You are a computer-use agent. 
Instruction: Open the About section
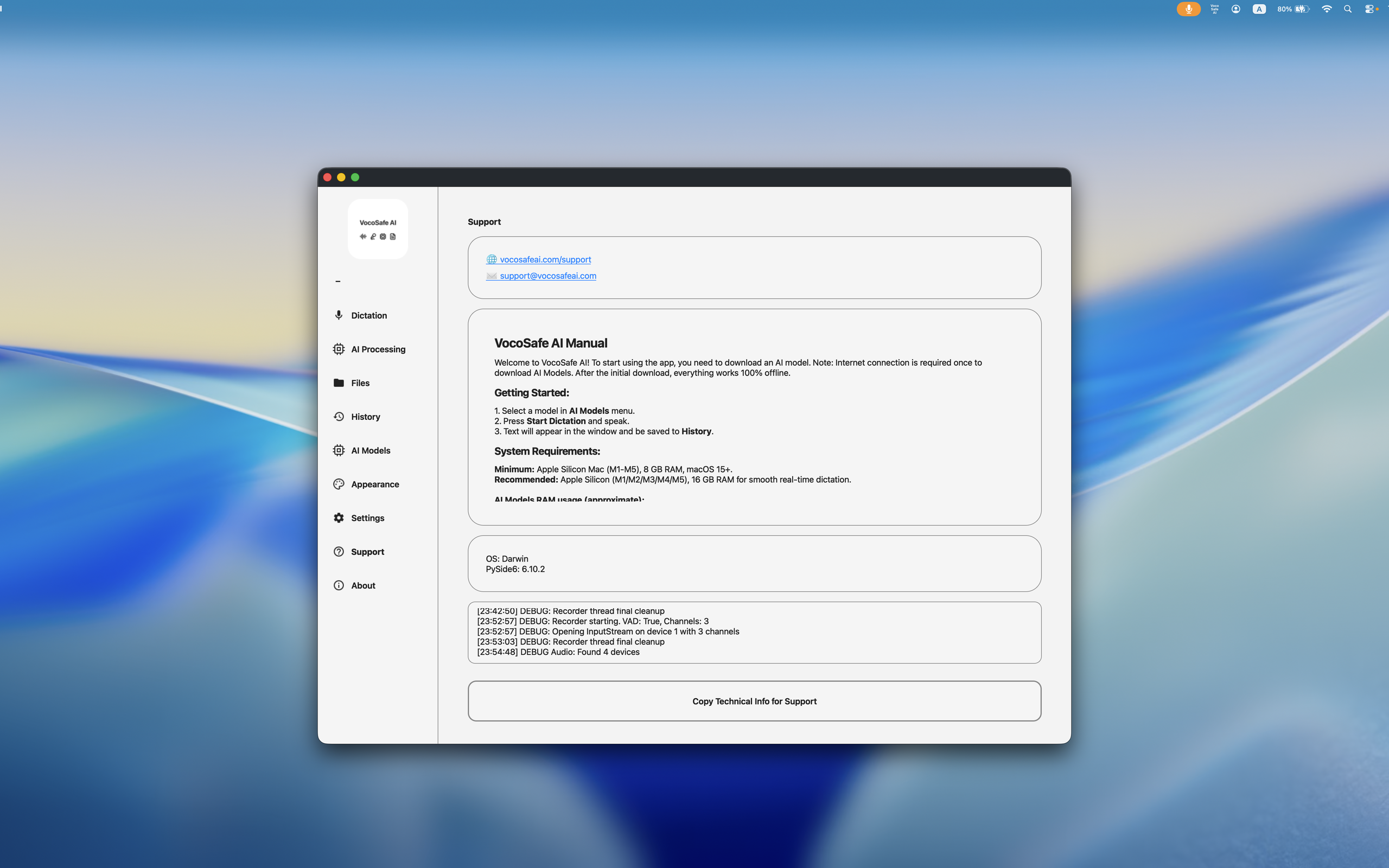point(355,585)
